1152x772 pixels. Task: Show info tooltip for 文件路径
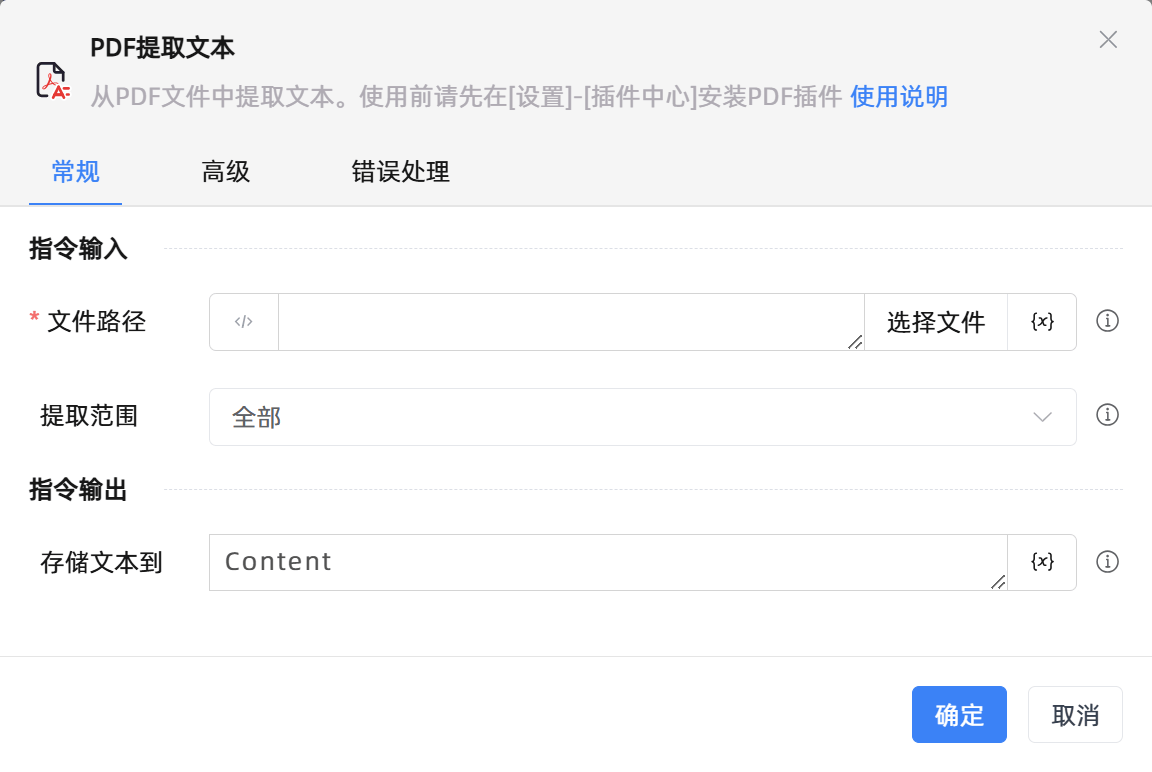point(1107,321)
